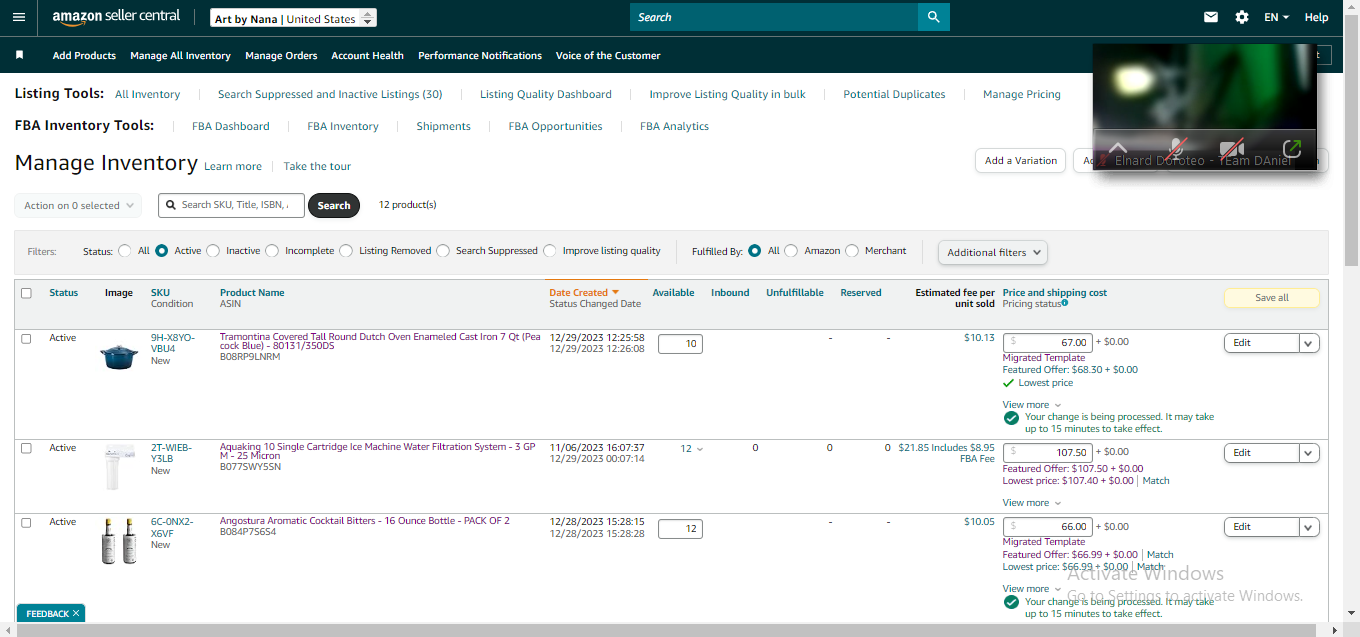1360x637 pixels.
Task: Open Edit dropdown arrow for Dutch Oven row
Action: [x=1309, y=343]
